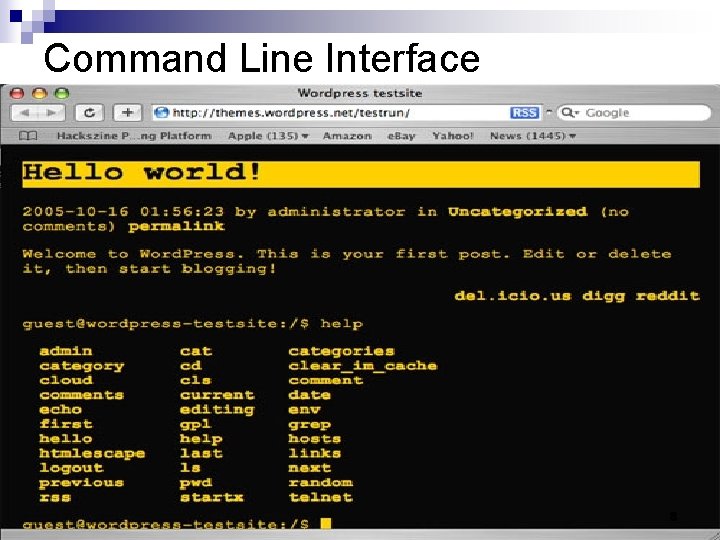Share post via del.icio.us link
The width and height of the screenshot is (720, 540).
point(513,296)
